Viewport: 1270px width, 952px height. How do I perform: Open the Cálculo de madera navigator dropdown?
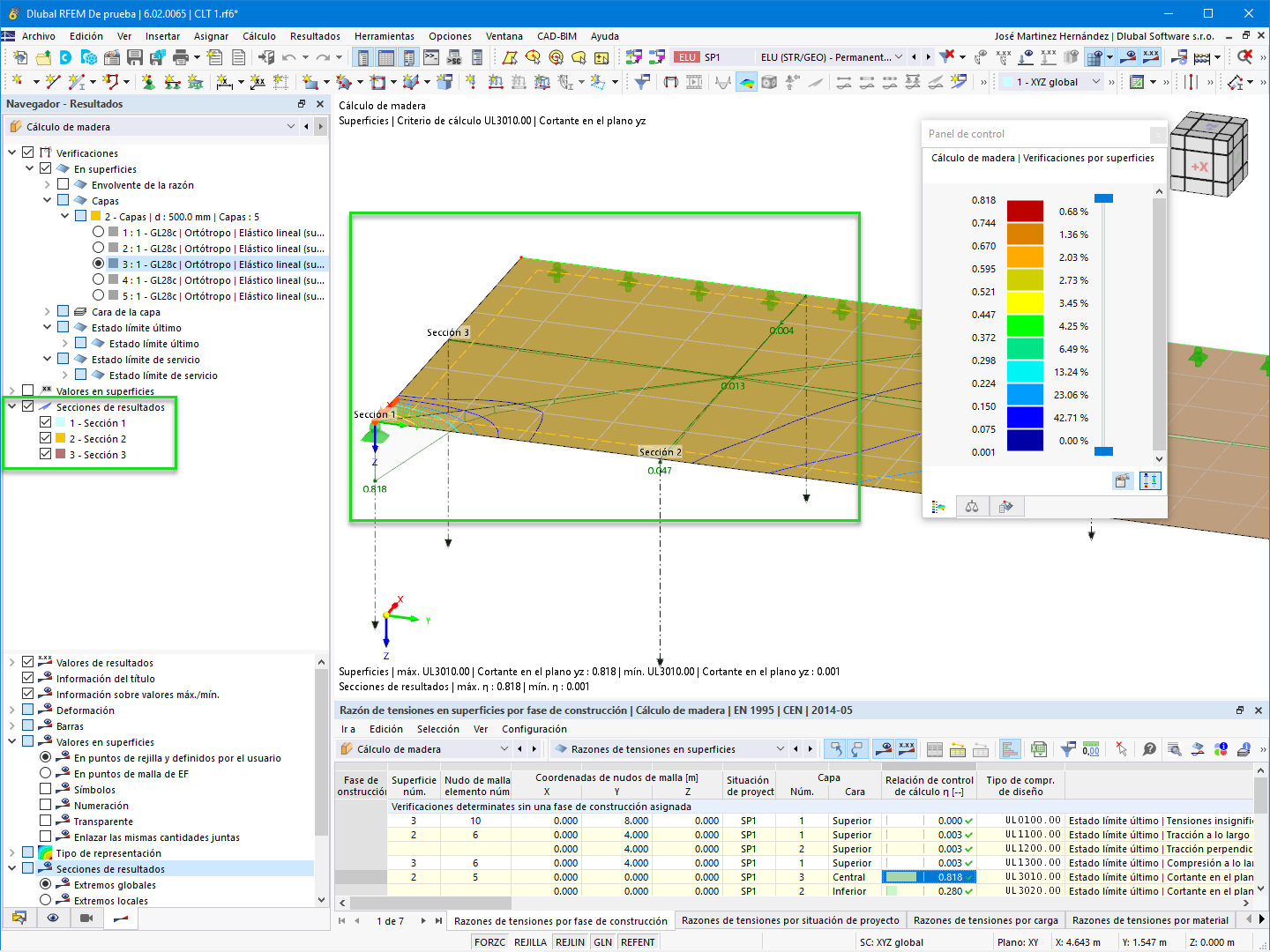click(291, 127)
